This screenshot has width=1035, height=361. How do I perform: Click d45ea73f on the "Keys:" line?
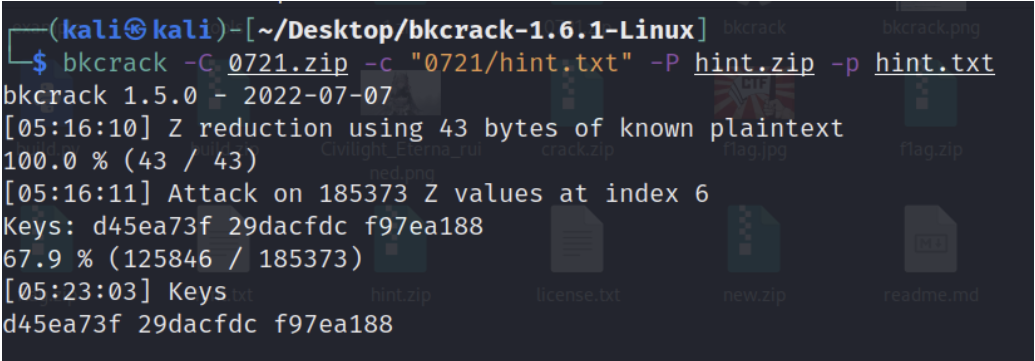(x=152, y=227)
